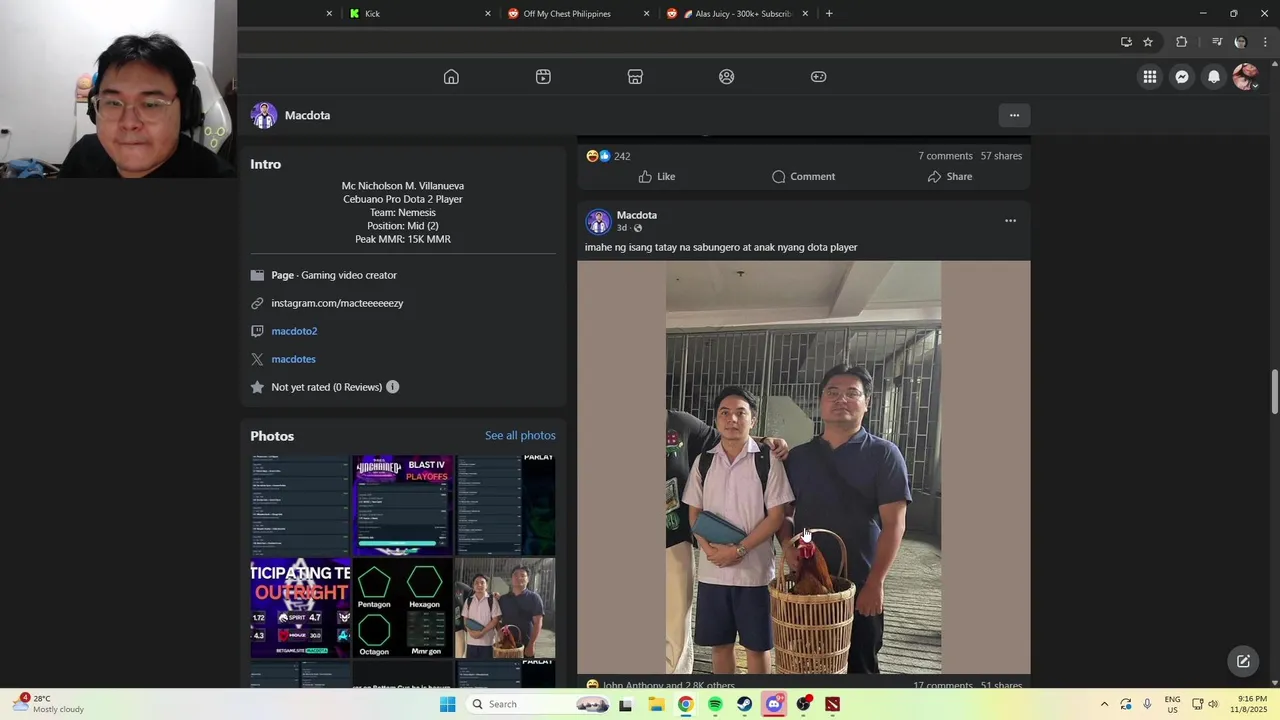Click the page vertical scrollbar thumb
The image size is (1280, 720).
pyautogui.click(x=1274, y=391)
